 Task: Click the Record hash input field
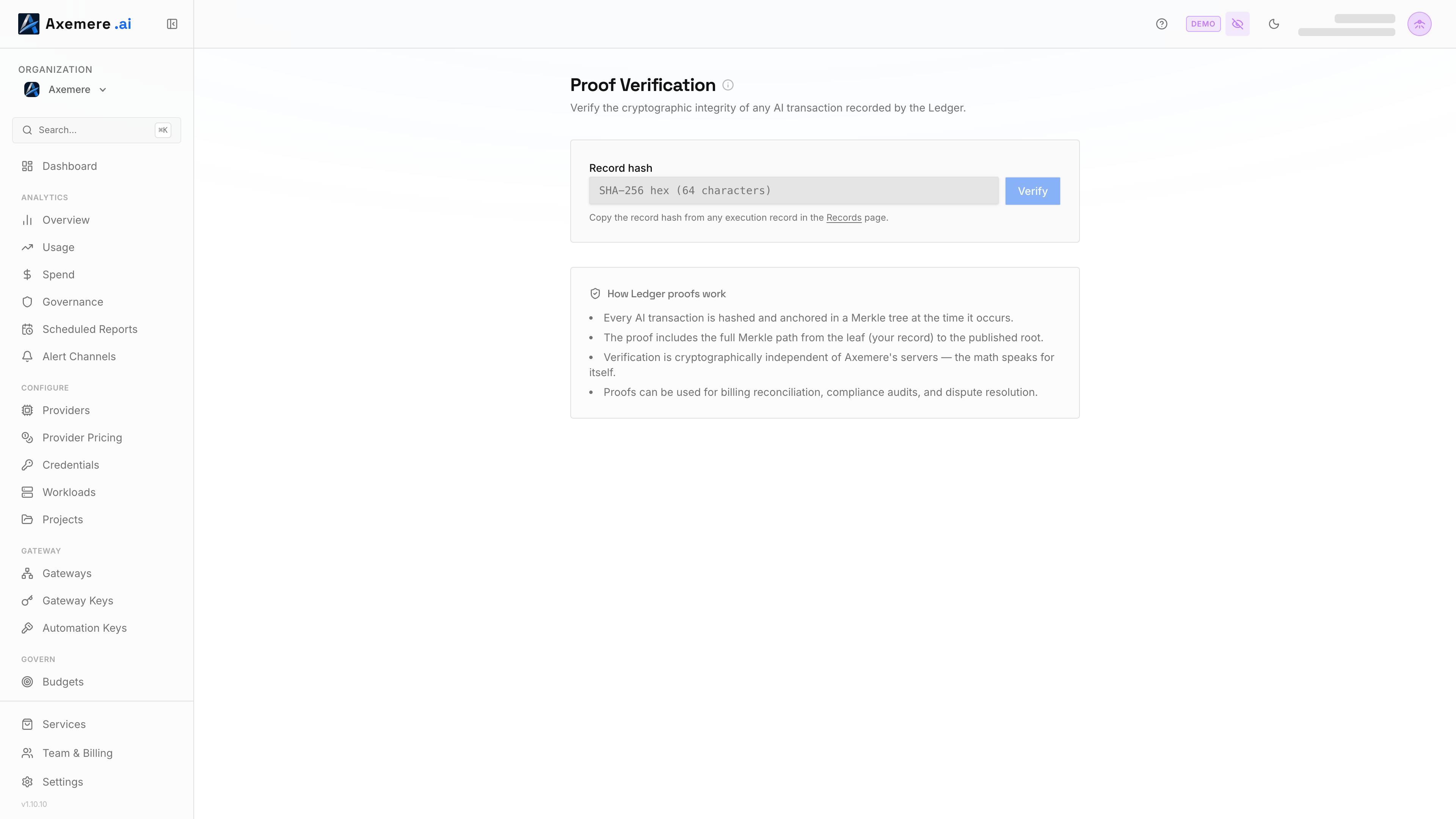point(794,191)
